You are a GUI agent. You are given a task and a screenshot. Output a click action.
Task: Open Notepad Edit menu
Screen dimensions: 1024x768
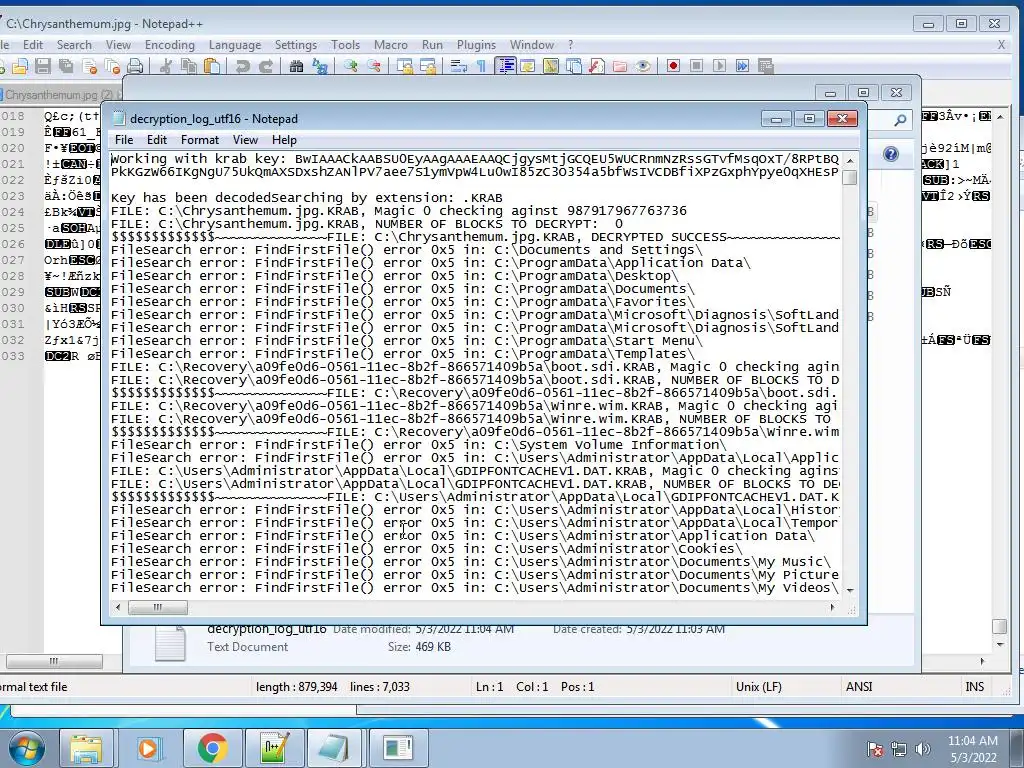157,140
